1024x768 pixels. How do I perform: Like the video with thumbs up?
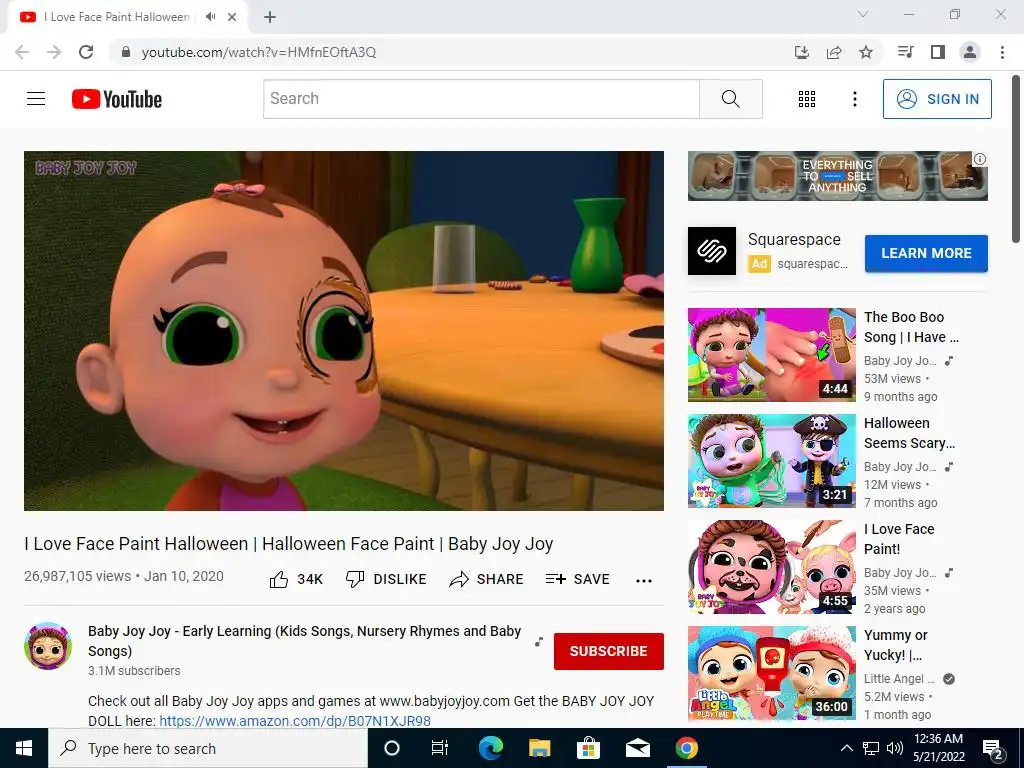tap(296, 579)
